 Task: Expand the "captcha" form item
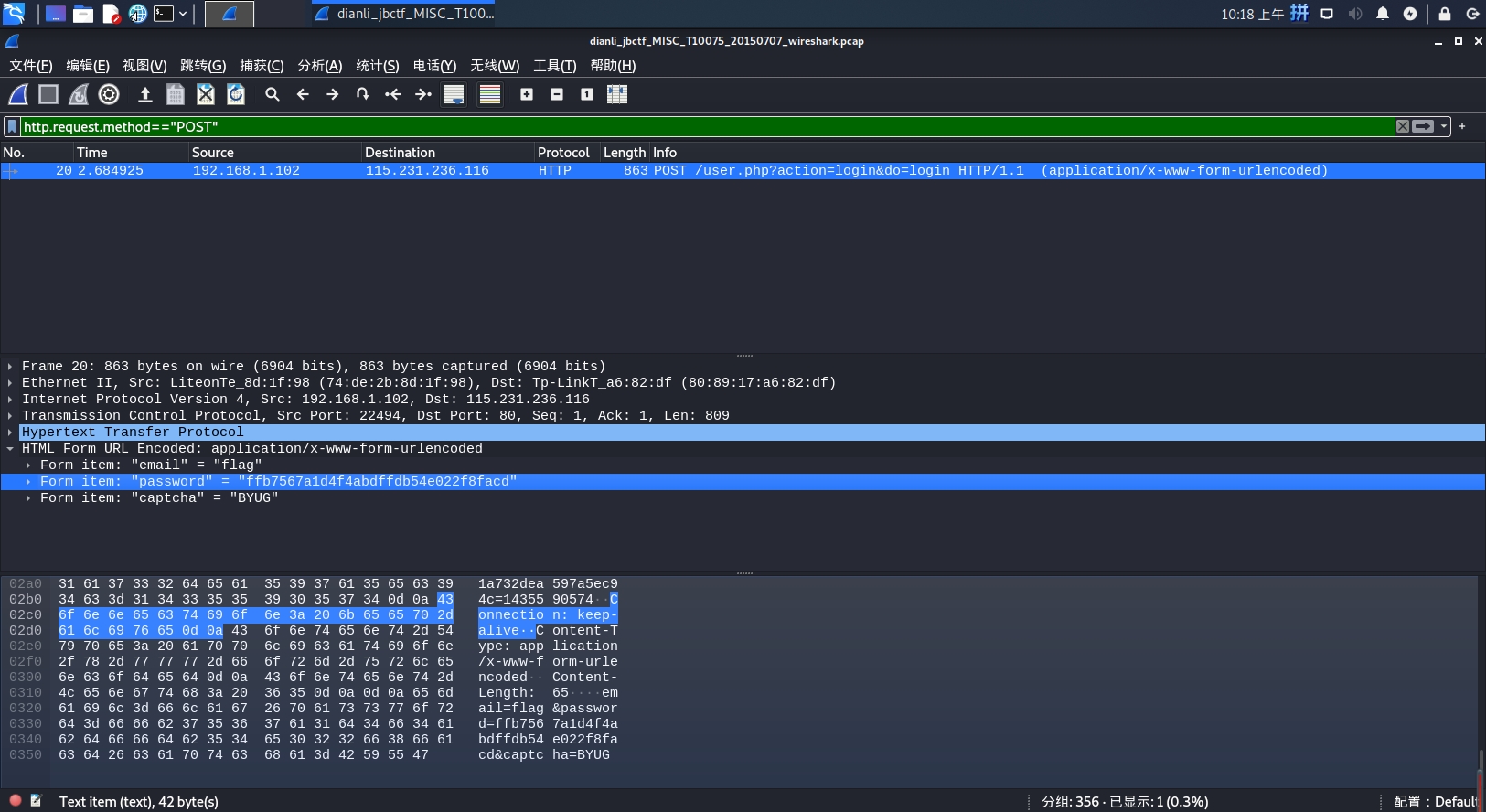28,498
